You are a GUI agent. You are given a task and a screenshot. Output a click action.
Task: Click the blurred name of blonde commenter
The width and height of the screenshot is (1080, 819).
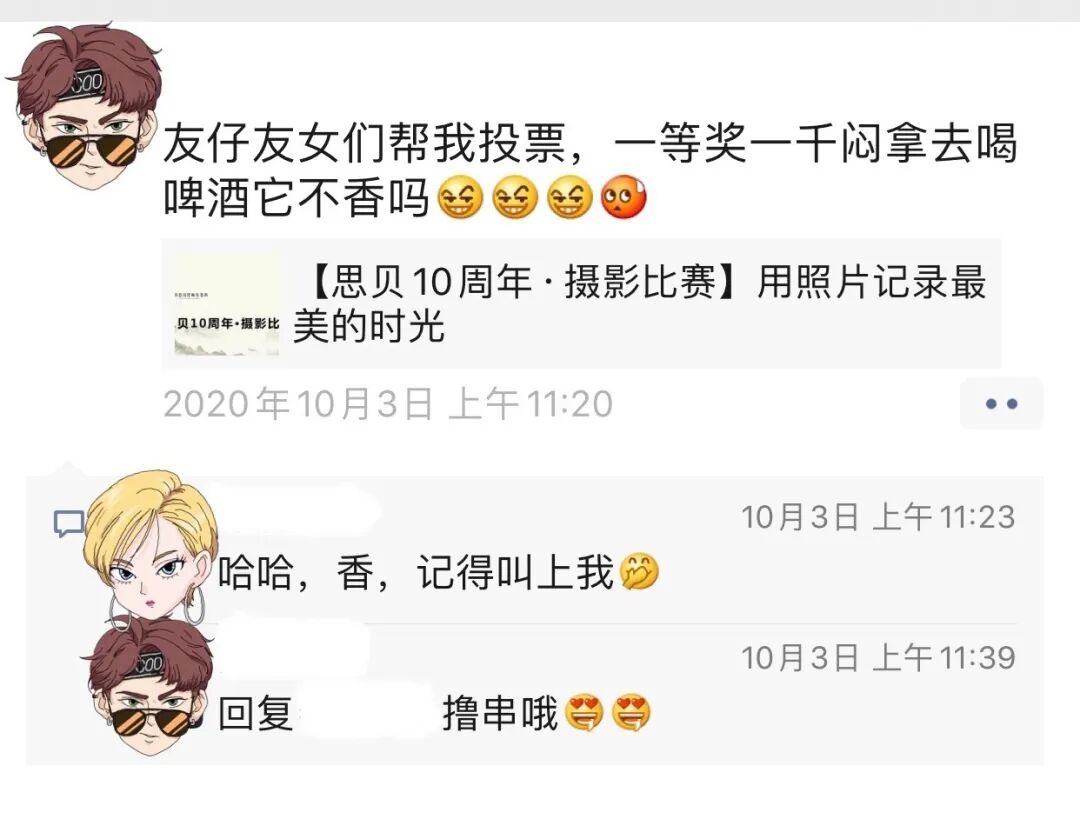296,508
